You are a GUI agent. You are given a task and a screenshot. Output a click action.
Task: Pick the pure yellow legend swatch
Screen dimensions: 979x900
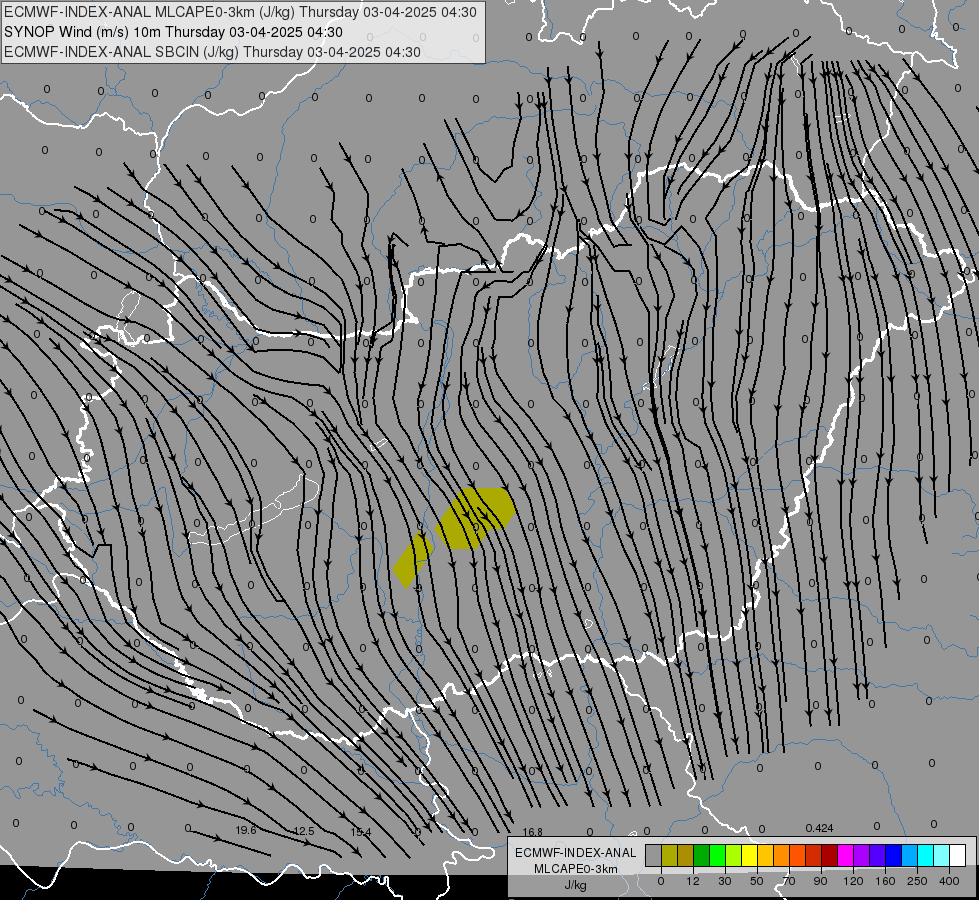click(749, 855)
